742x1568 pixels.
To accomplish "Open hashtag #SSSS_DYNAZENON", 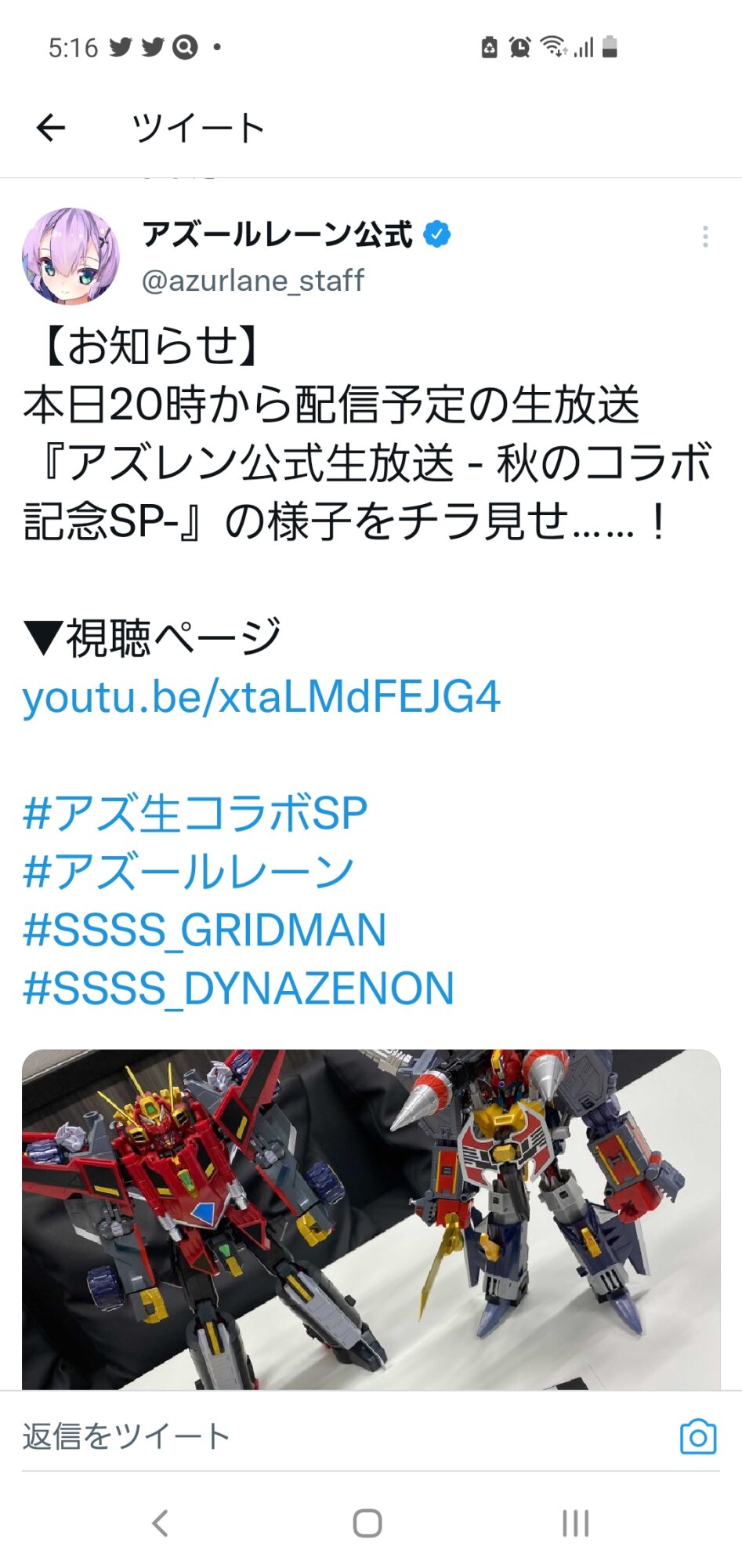I will click(x=238, y=989).
